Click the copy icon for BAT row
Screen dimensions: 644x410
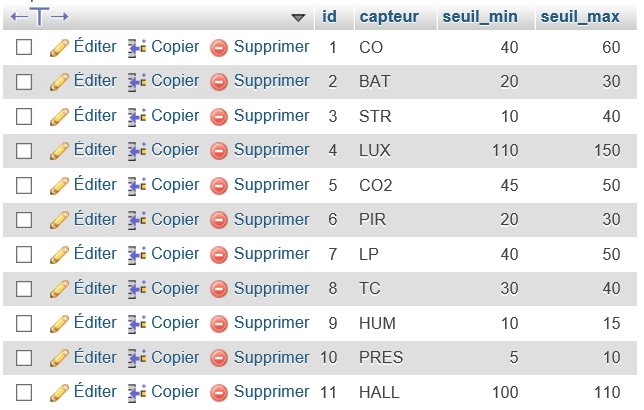pyautogui.click(x=137, y=82)
